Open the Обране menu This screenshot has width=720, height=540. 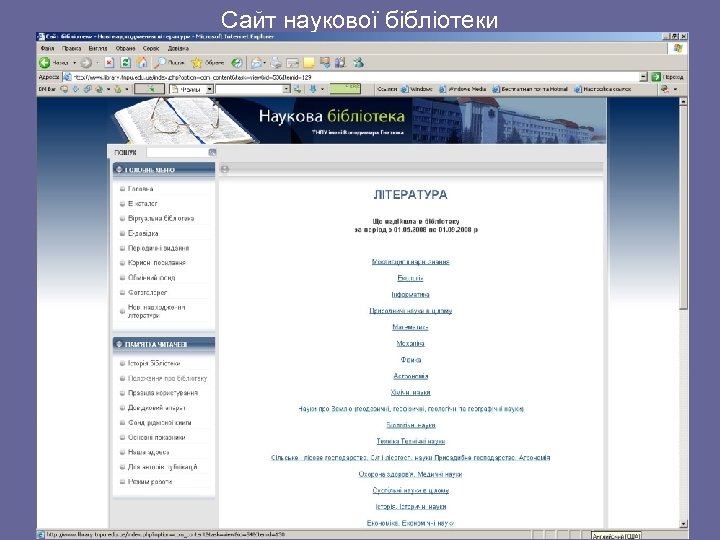125,48
